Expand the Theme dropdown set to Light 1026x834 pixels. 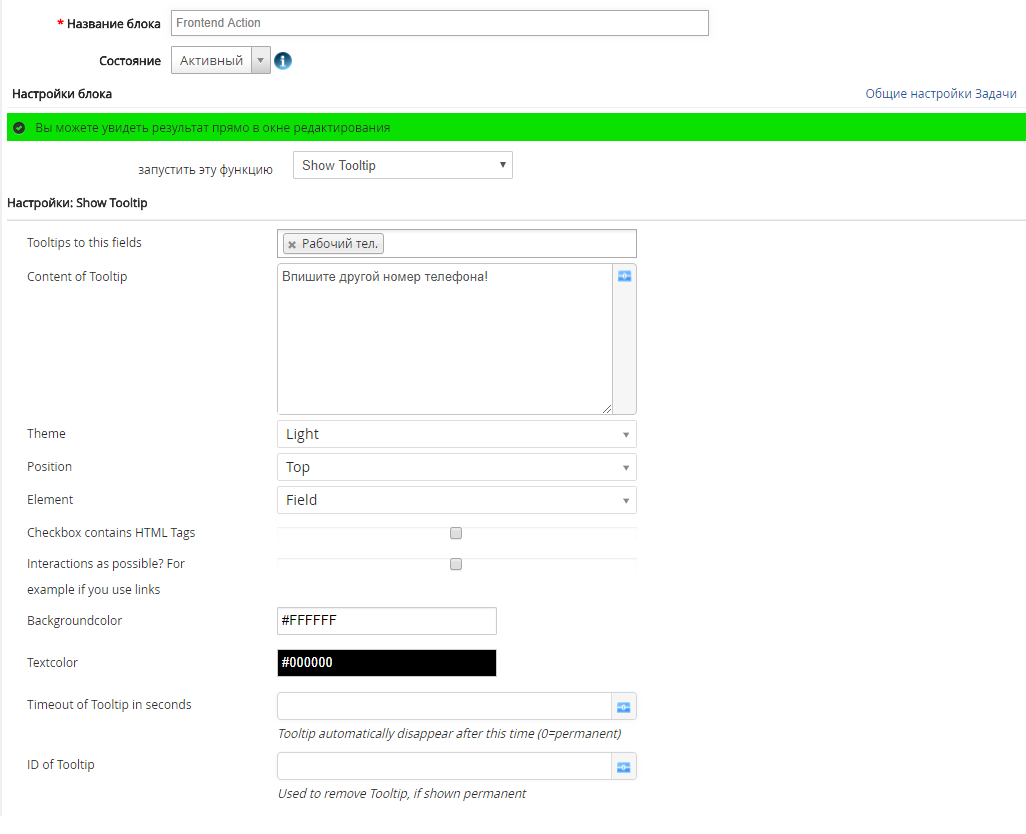tap(456, 434)
